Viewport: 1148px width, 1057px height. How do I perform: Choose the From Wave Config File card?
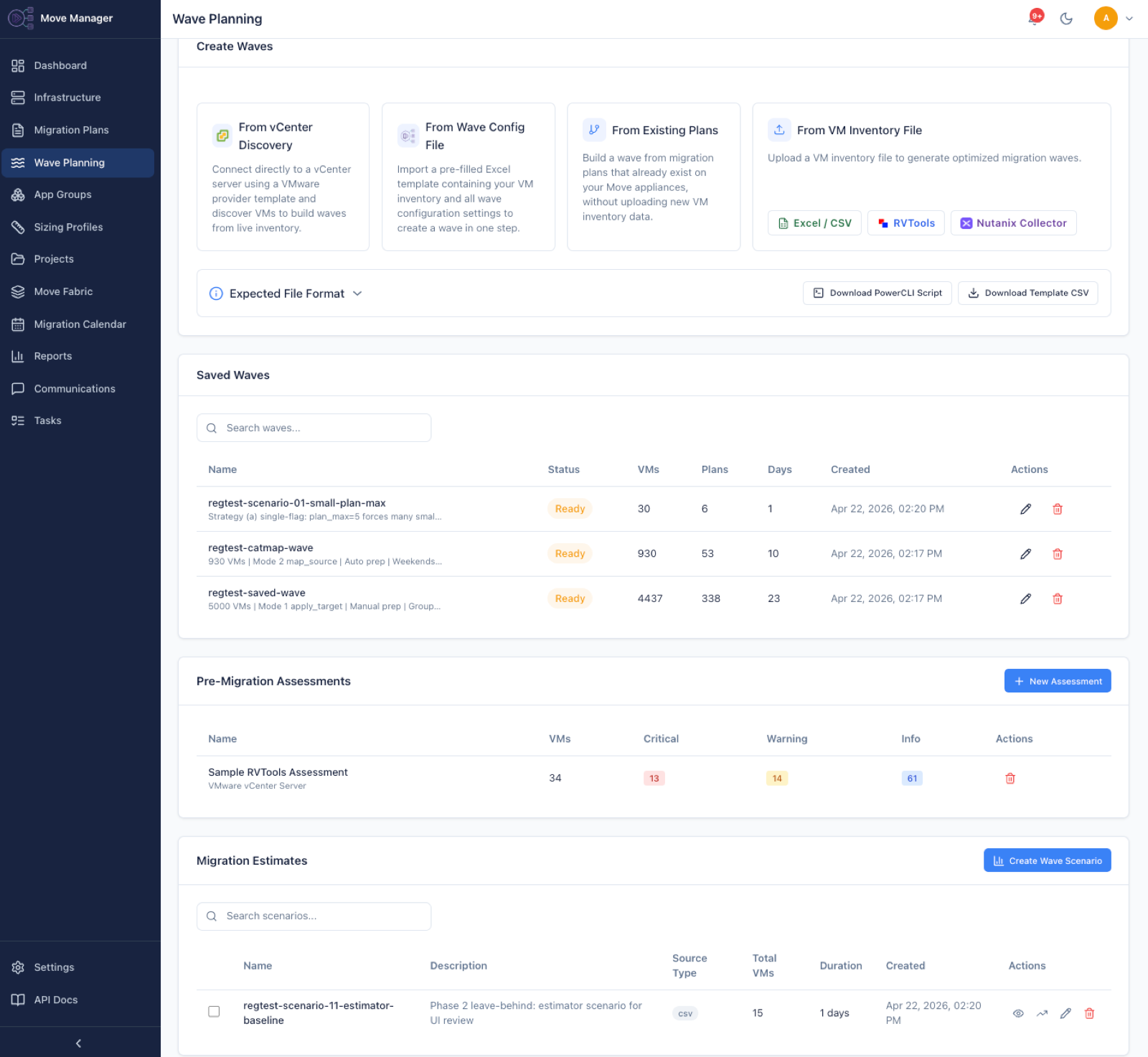pyautogui.click(x=468, y=177)
